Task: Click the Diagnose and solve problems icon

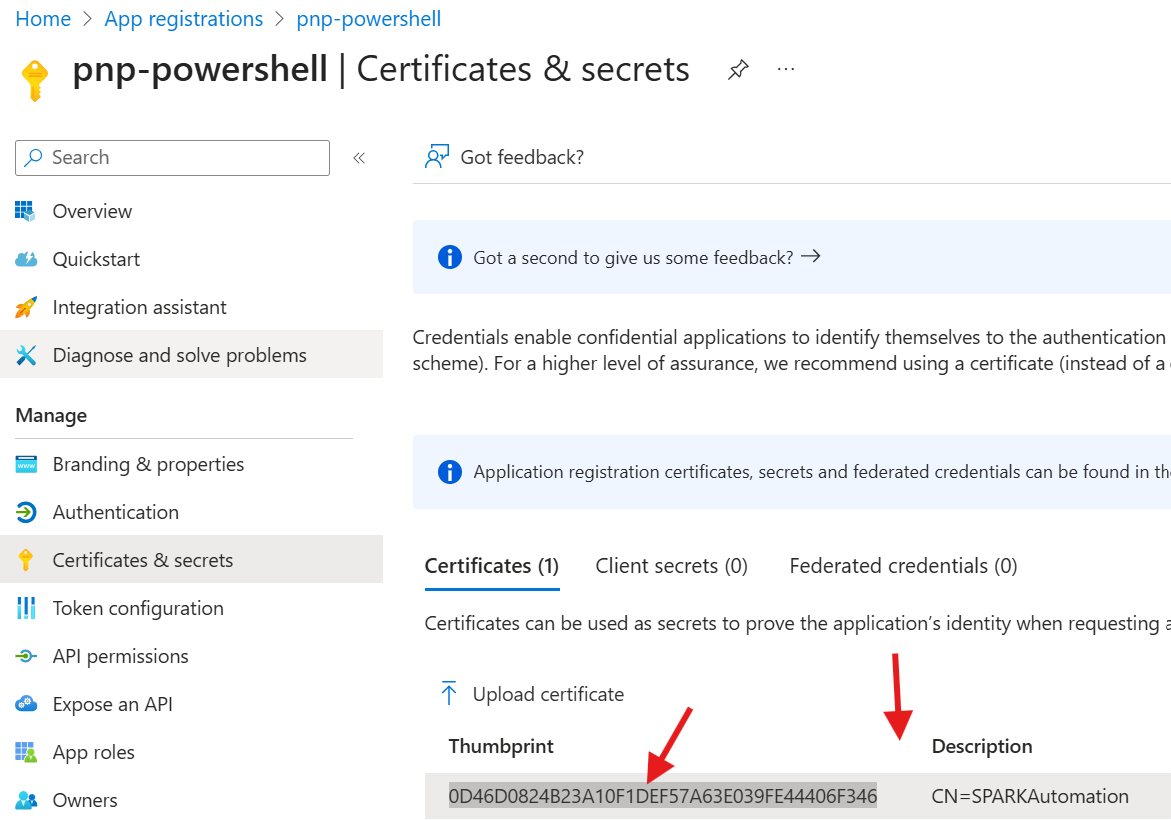Action: [26, 355]
